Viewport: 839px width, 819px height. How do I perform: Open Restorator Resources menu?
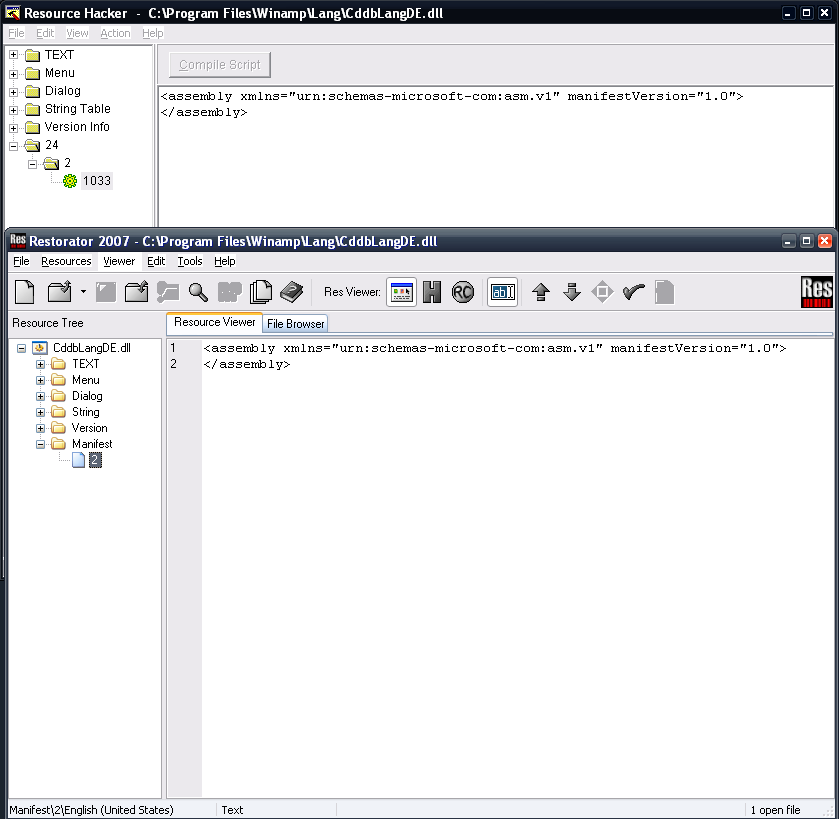pyautogui.click(x=66, y=261)
